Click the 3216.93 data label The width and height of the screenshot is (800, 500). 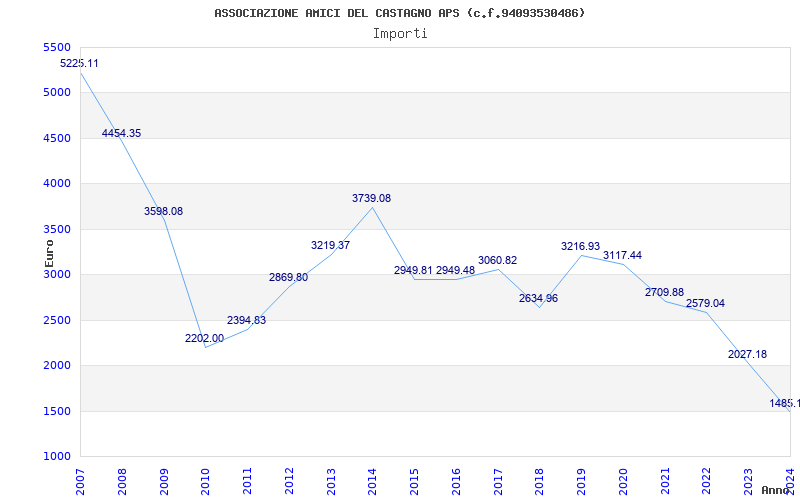coord(580,246)
